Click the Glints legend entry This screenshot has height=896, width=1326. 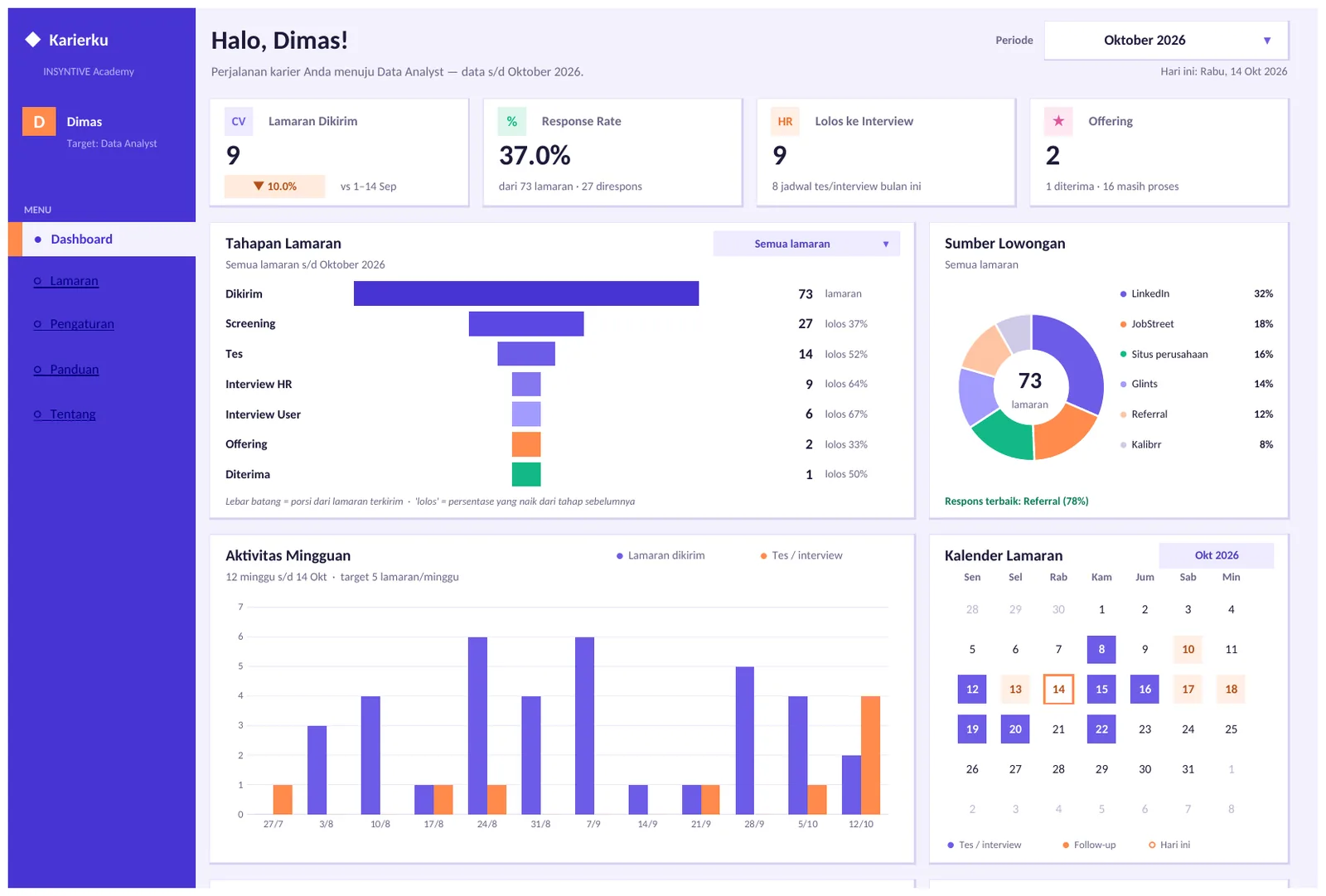(1196, 385)
